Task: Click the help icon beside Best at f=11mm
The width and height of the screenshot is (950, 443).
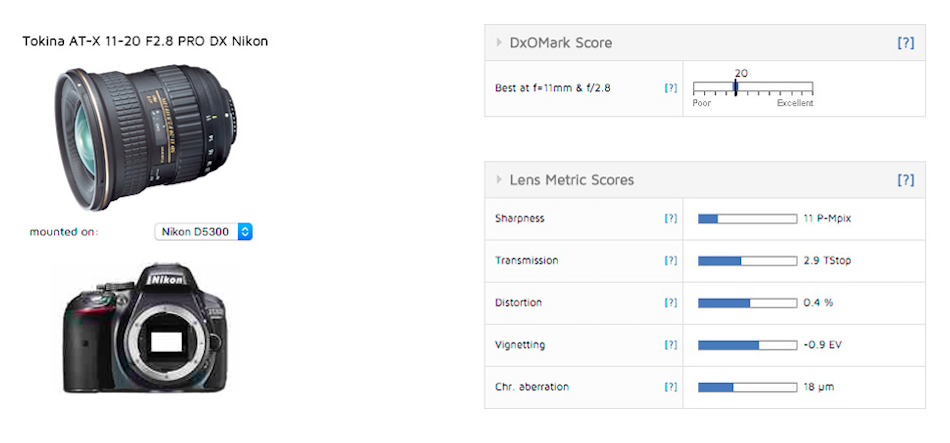Action: point(671,88)
